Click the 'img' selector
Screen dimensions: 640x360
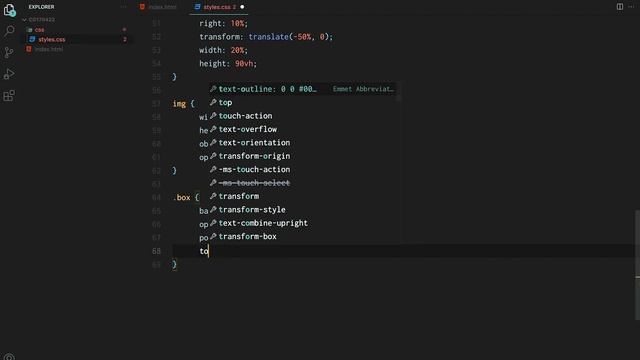[179, 104]
